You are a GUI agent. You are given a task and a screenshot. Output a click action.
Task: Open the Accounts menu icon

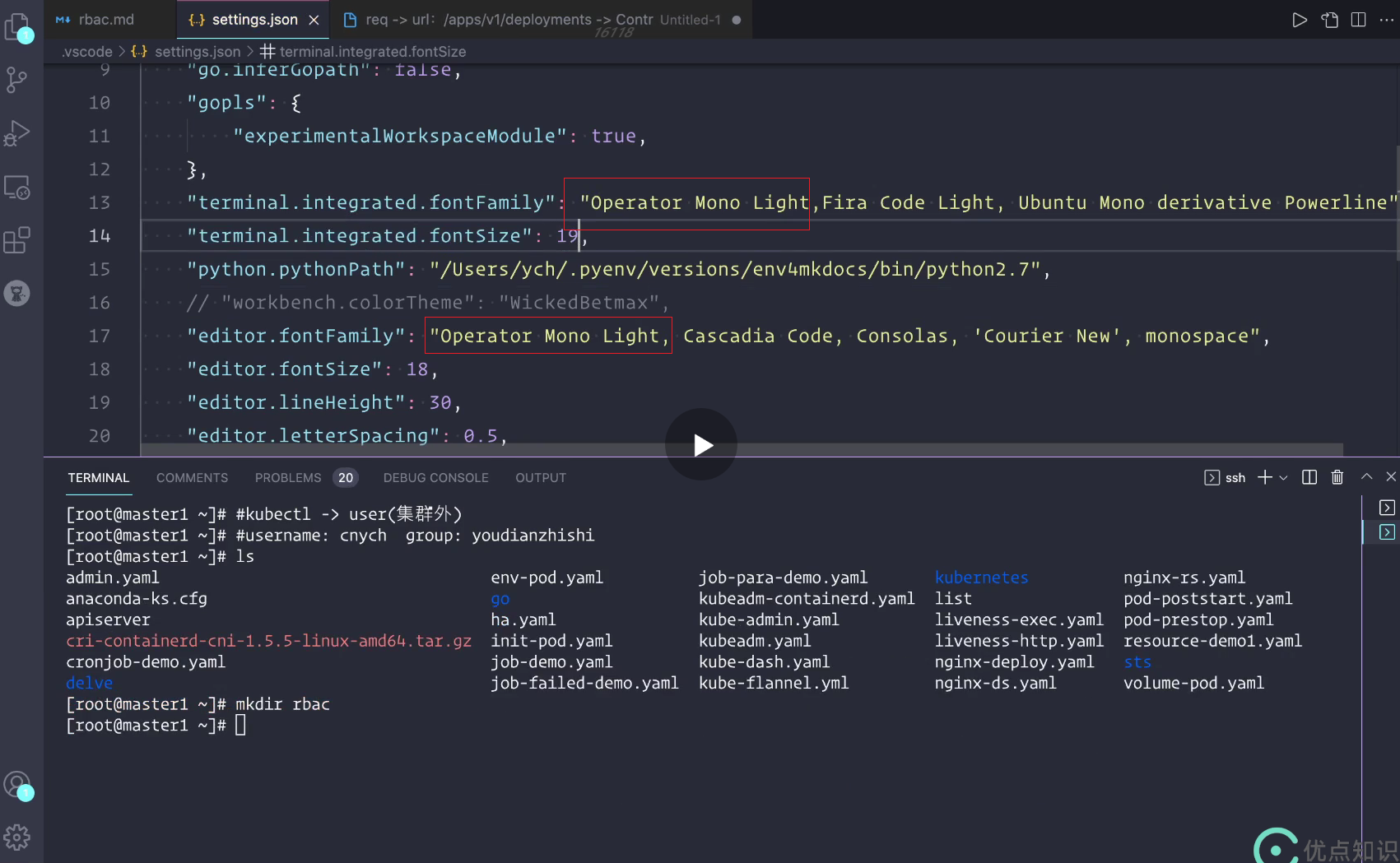[17, 785]
